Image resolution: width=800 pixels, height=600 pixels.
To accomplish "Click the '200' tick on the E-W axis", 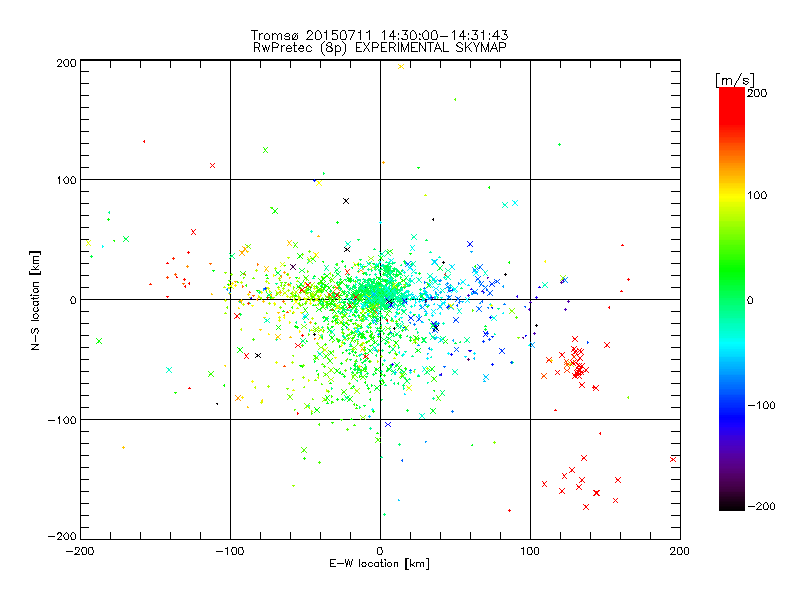I will tap(680, 551).
